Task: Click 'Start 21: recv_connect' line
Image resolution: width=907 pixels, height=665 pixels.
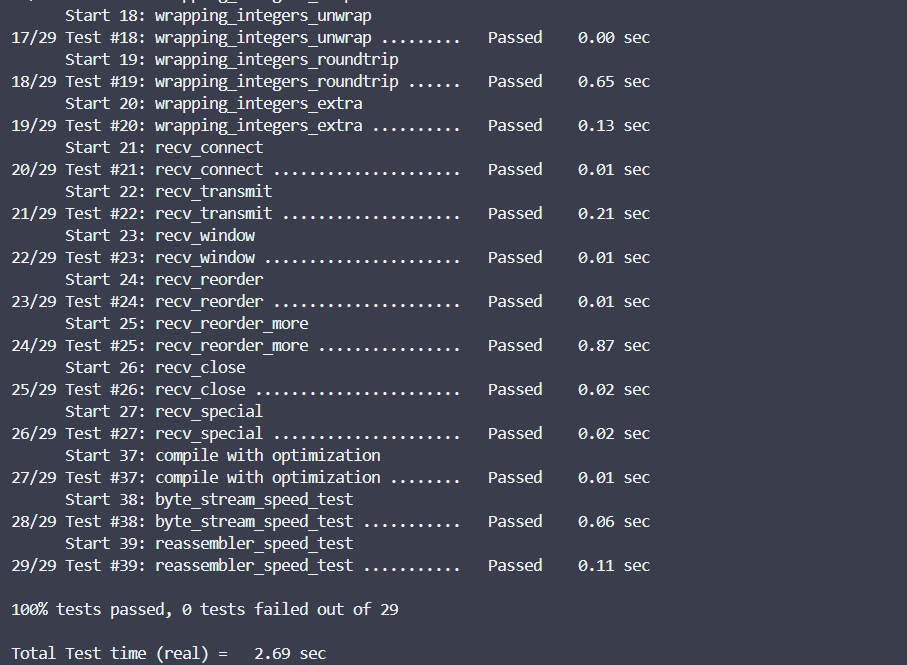Action: click(164, 147)
